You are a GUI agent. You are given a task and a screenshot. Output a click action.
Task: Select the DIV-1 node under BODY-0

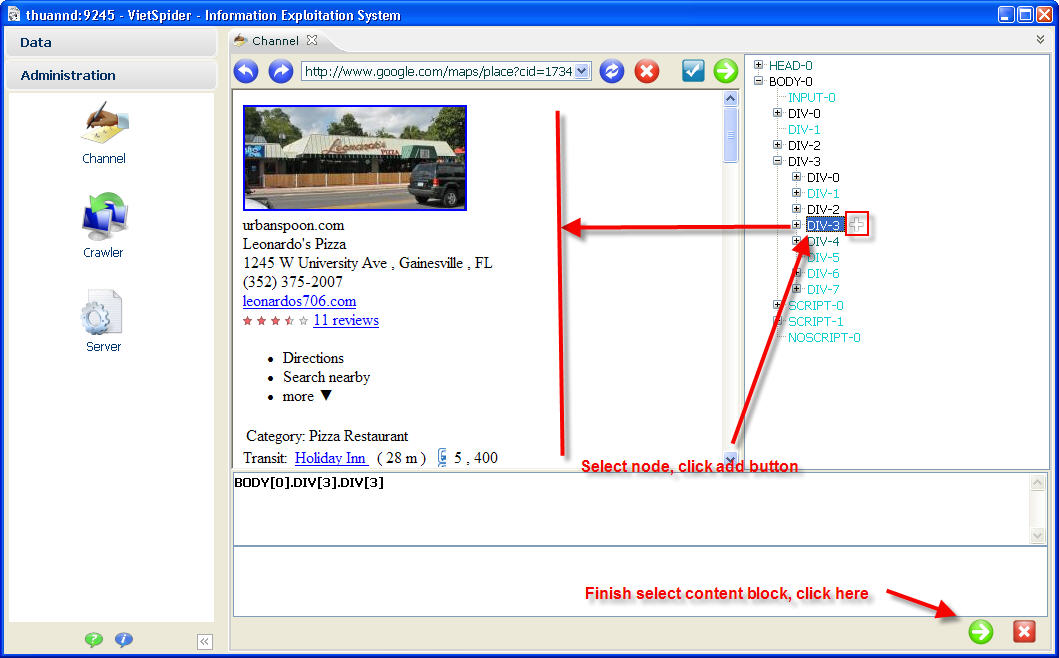(804, 129)
